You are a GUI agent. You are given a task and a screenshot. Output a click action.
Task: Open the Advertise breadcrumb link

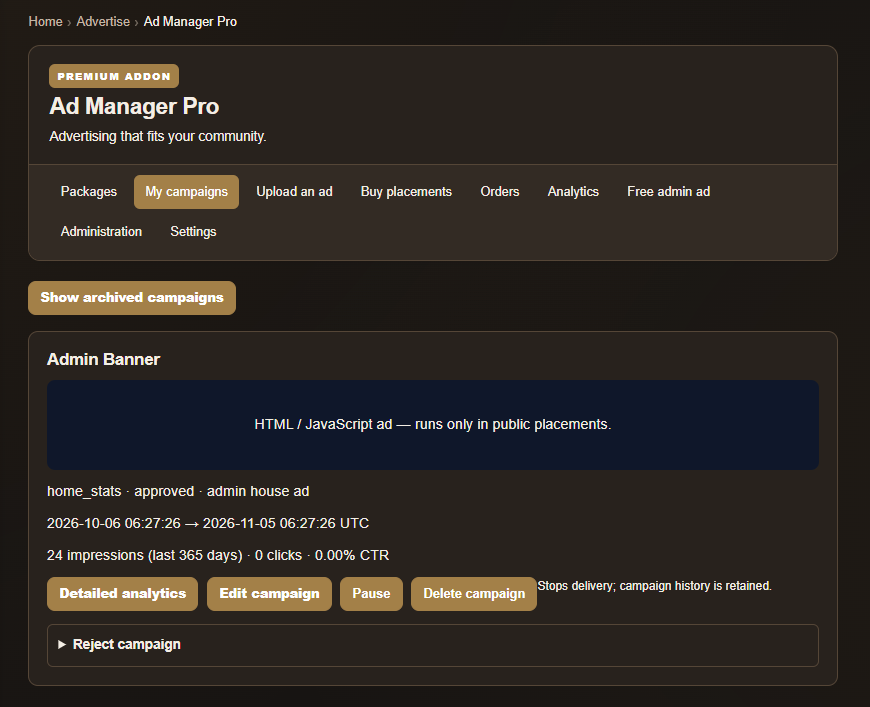point(103,22)
